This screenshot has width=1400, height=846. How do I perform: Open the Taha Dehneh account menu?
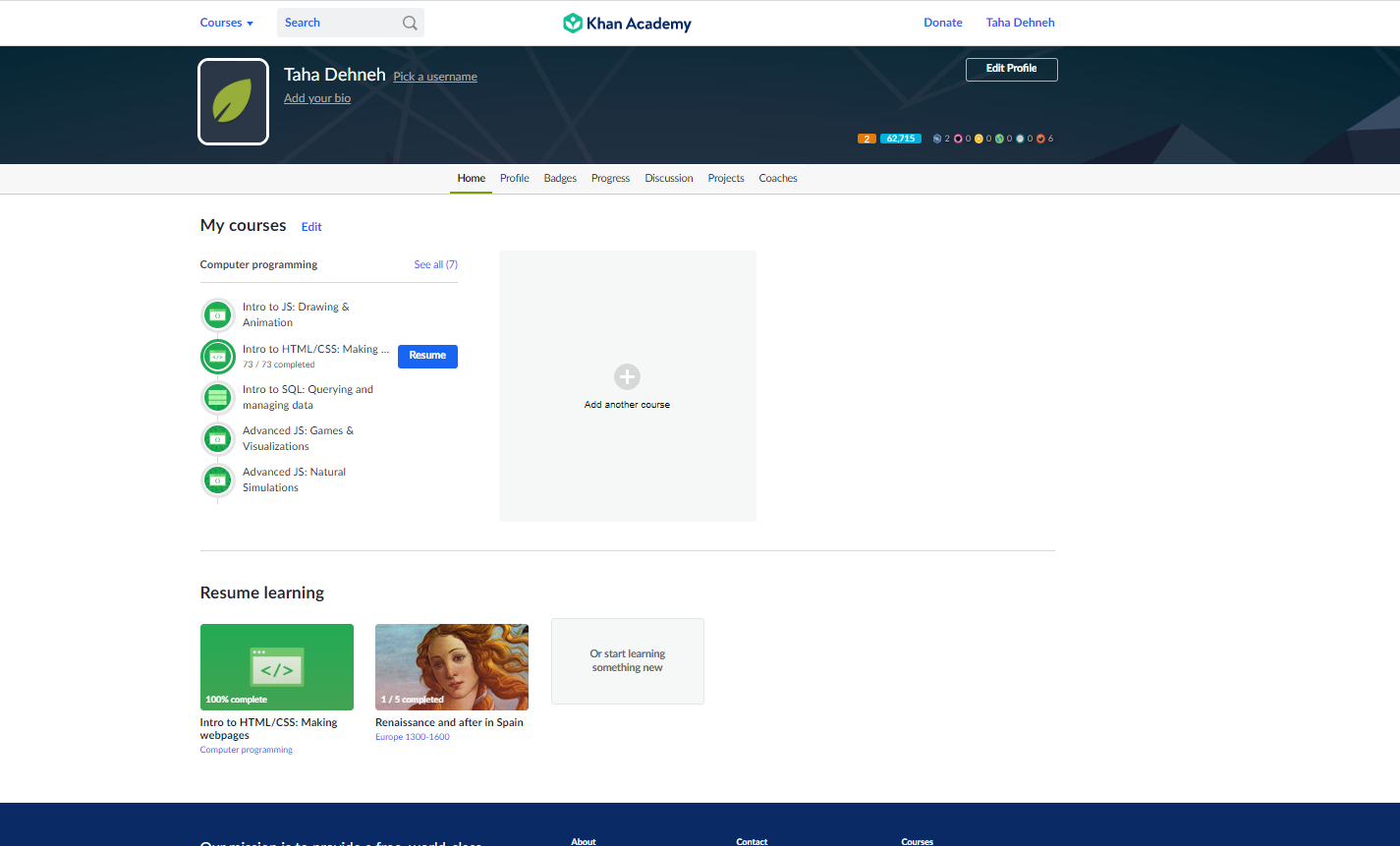pyautogui.click(x=1020, y=23)
